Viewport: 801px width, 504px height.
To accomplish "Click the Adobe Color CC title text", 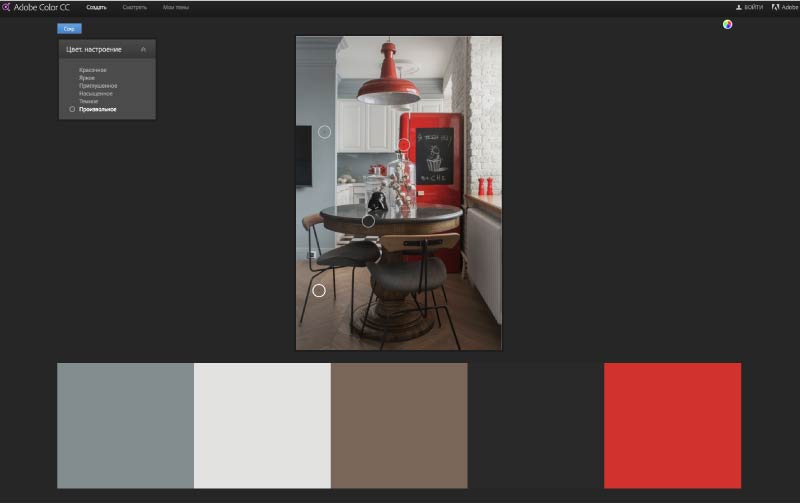I will coord(42,7).
